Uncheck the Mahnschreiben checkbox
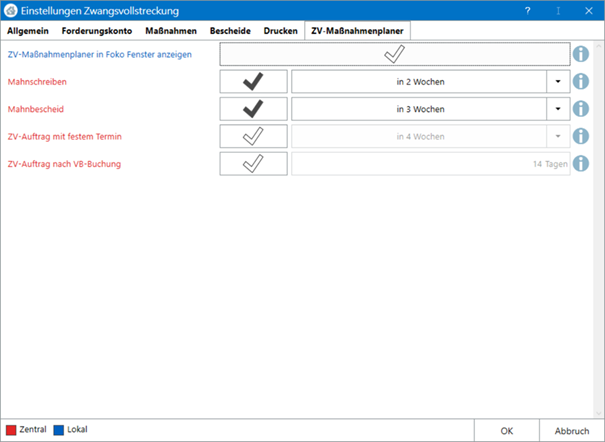The width and height of the screenshot is (605, 442). pos(253,82)
